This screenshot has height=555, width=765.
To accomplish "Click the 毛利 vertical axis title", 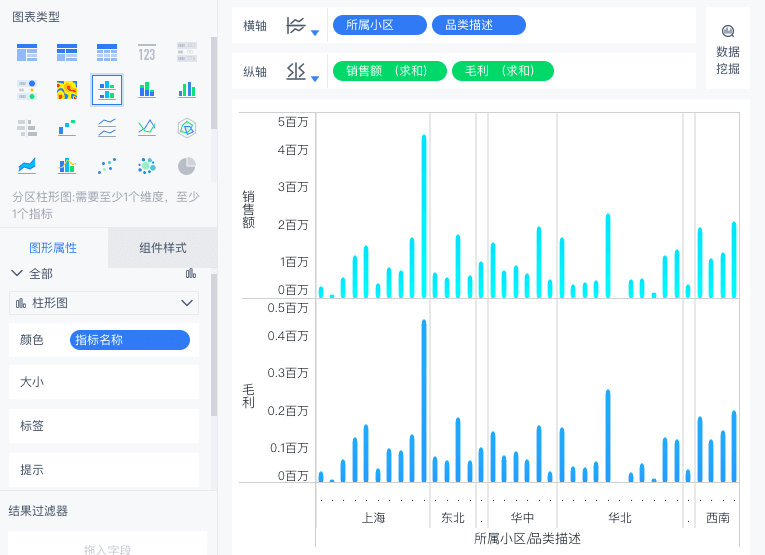I will coord(248,396).
